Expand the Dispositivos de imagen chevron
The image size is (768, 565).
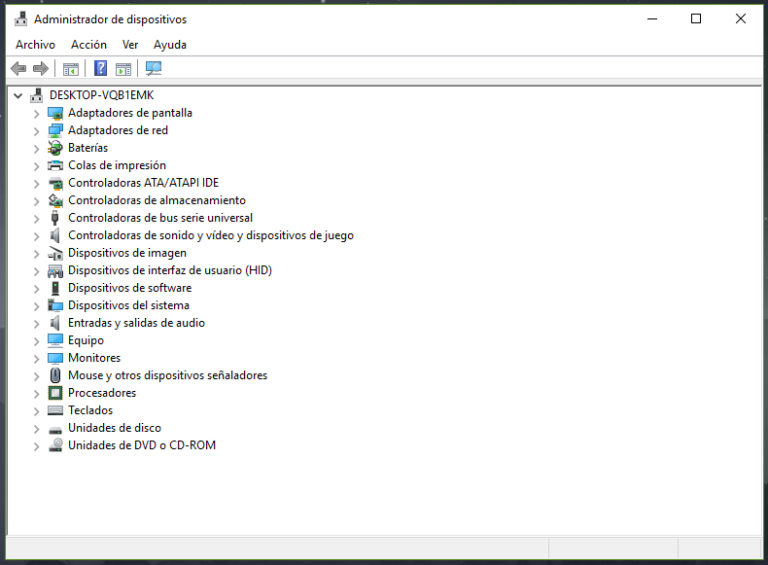click(36, 254)
